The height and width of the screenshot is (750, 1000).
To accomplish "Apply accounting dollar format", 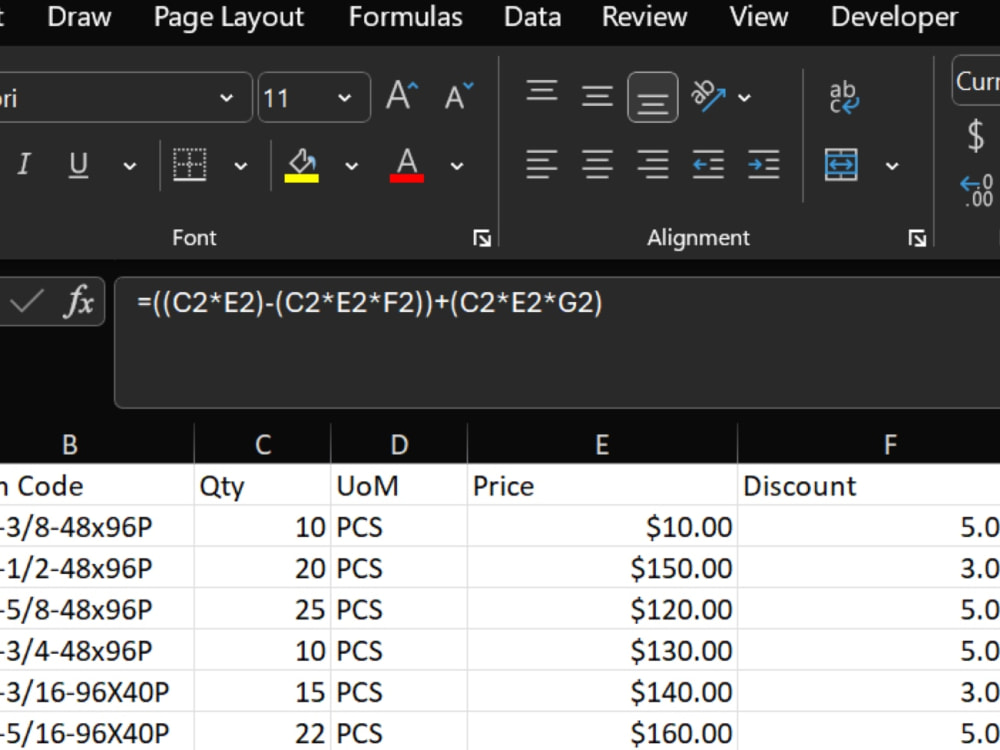I will 976,136.
